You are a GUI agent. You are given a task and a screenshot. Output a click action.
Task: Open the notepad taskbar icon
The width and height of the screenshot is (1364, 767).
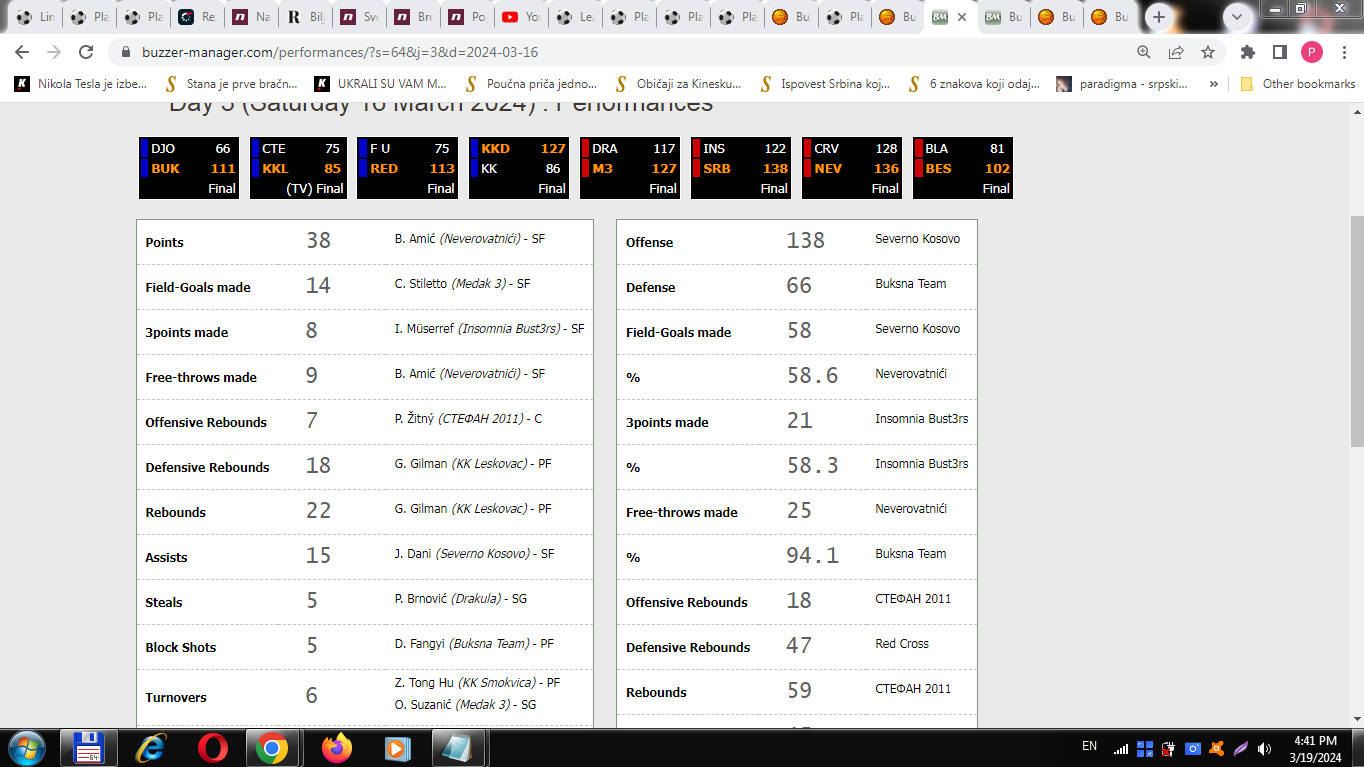[x=459, y=748]
